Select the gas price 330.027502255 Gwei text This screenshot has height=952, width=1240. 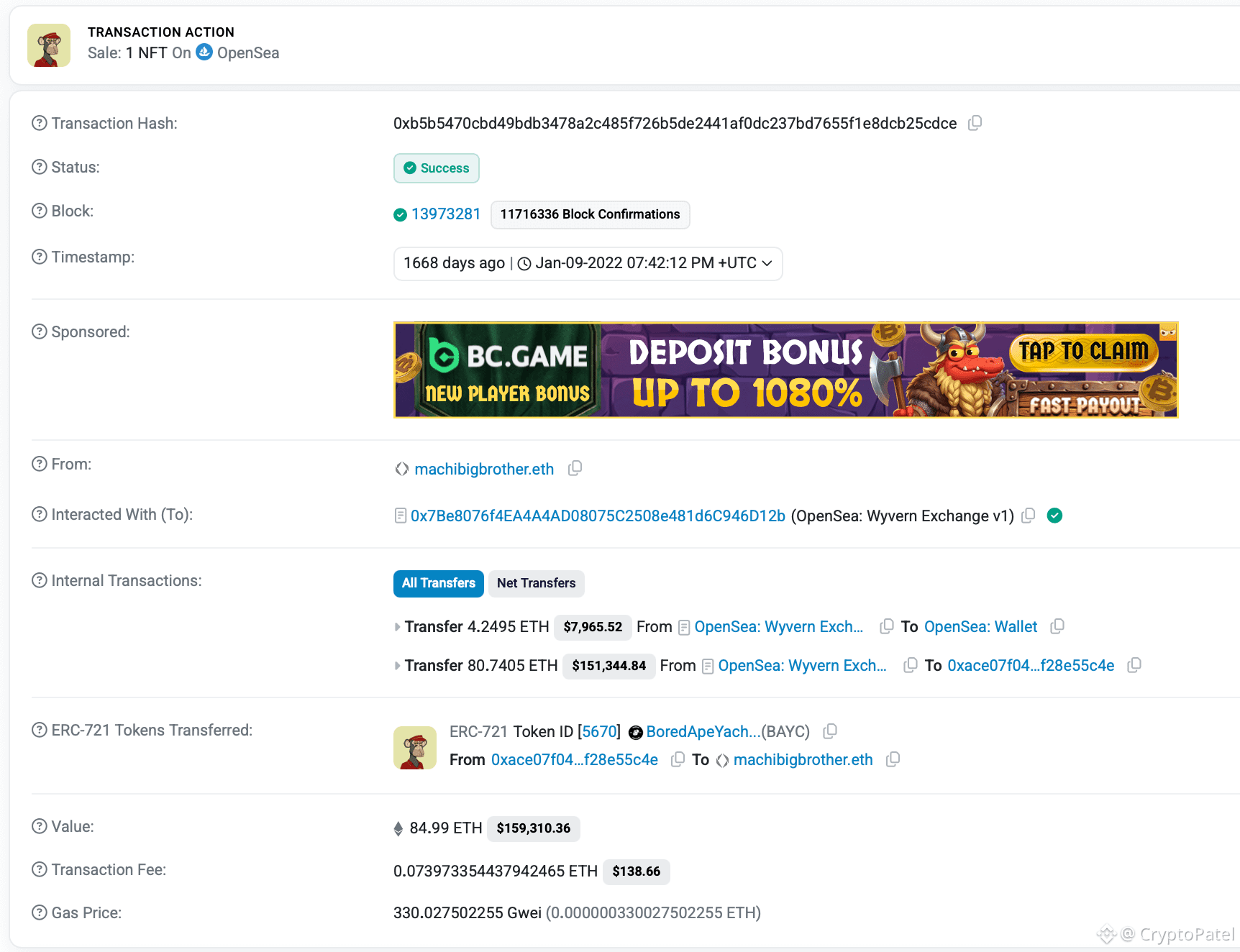click(x=468, y=912)
